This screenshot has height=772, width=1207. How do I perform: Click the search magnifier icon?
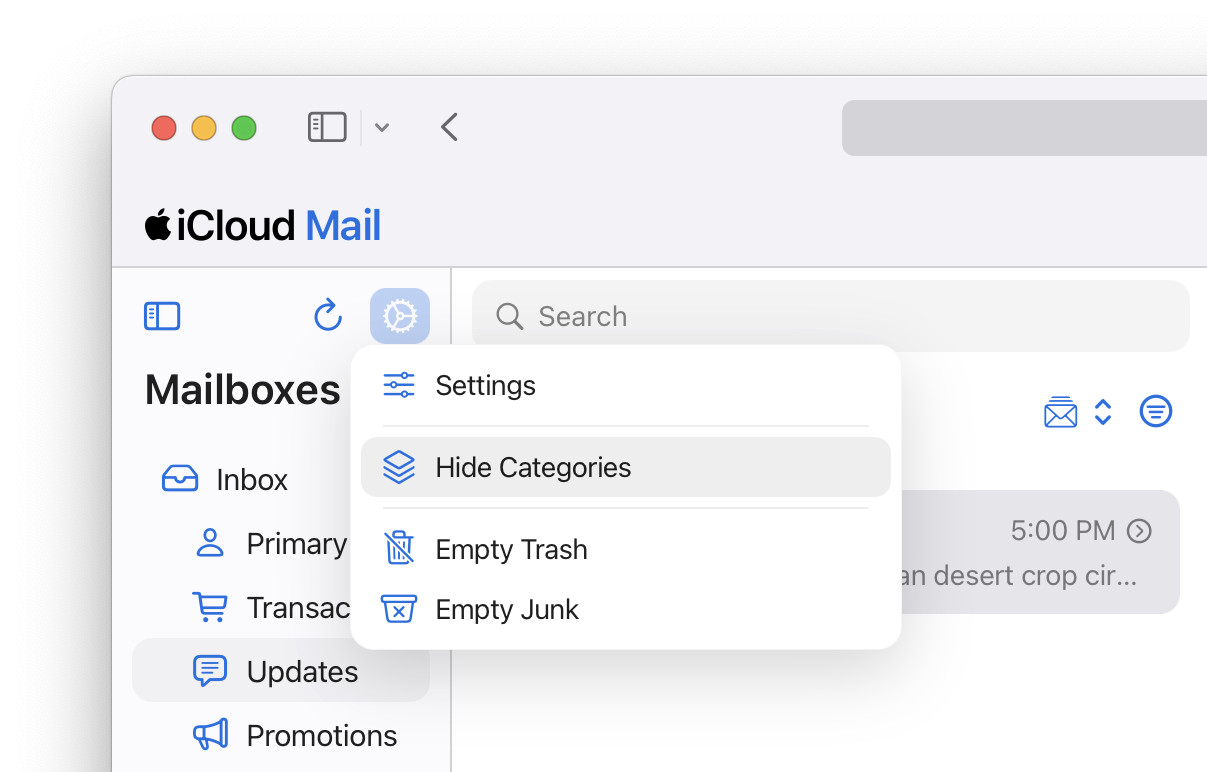click(510, 317)
